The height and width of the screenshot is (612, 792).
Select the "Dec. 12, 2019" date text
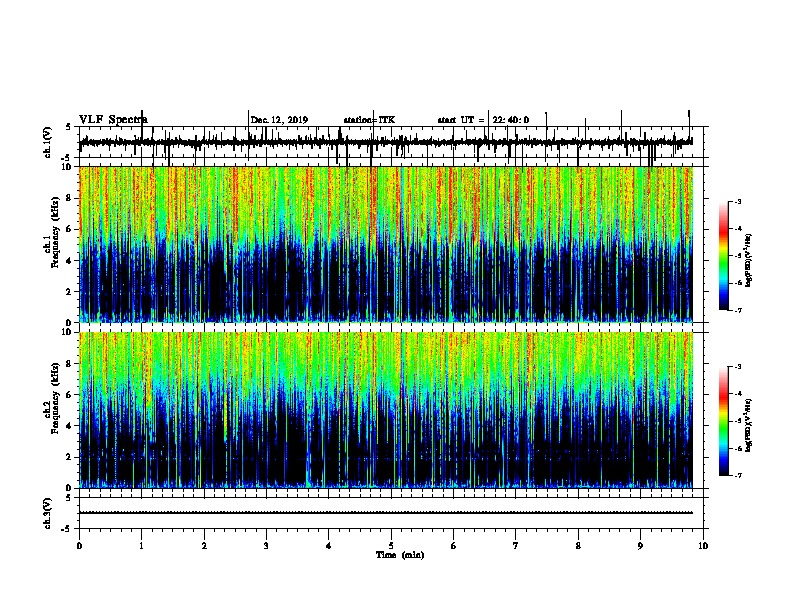coord(279,120)
